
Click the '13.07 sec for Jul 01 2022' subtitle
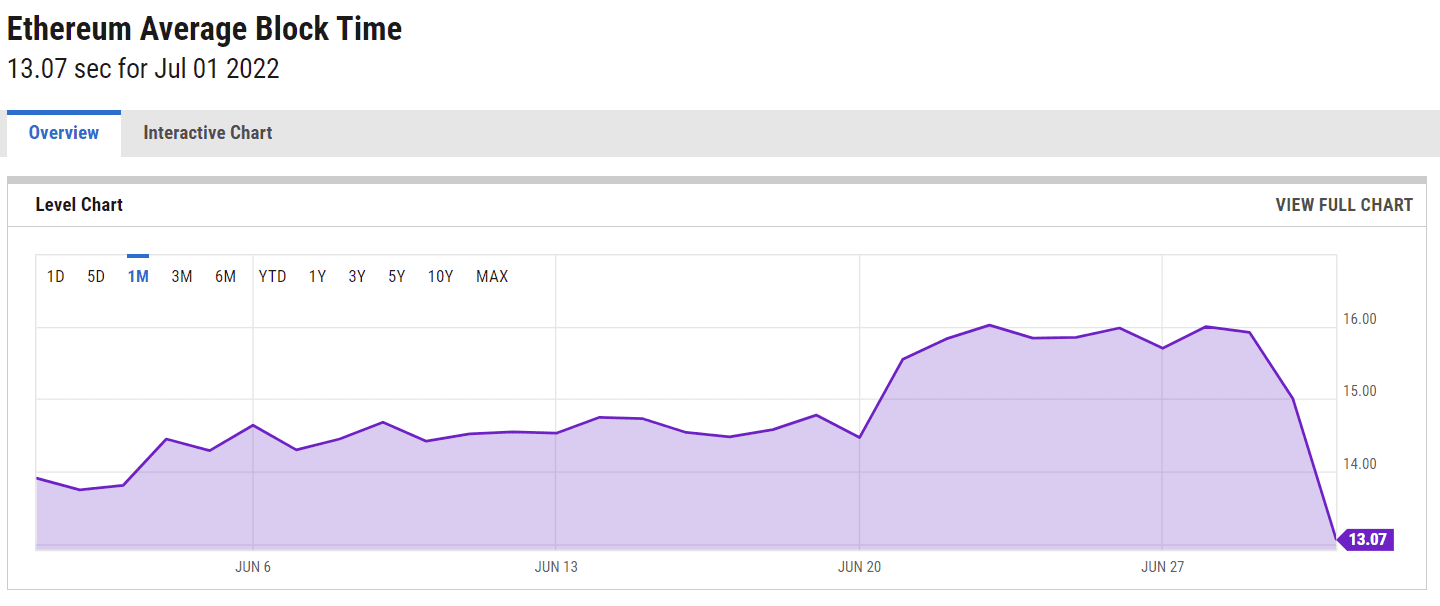(143, 70)
